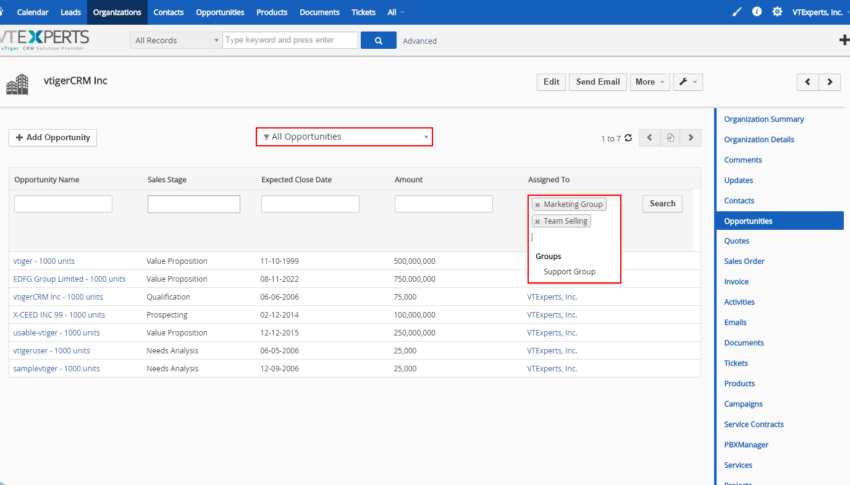Go to next page of opportunities
The width and height of the screenshot is (850, 485).
tap(691, 138)
